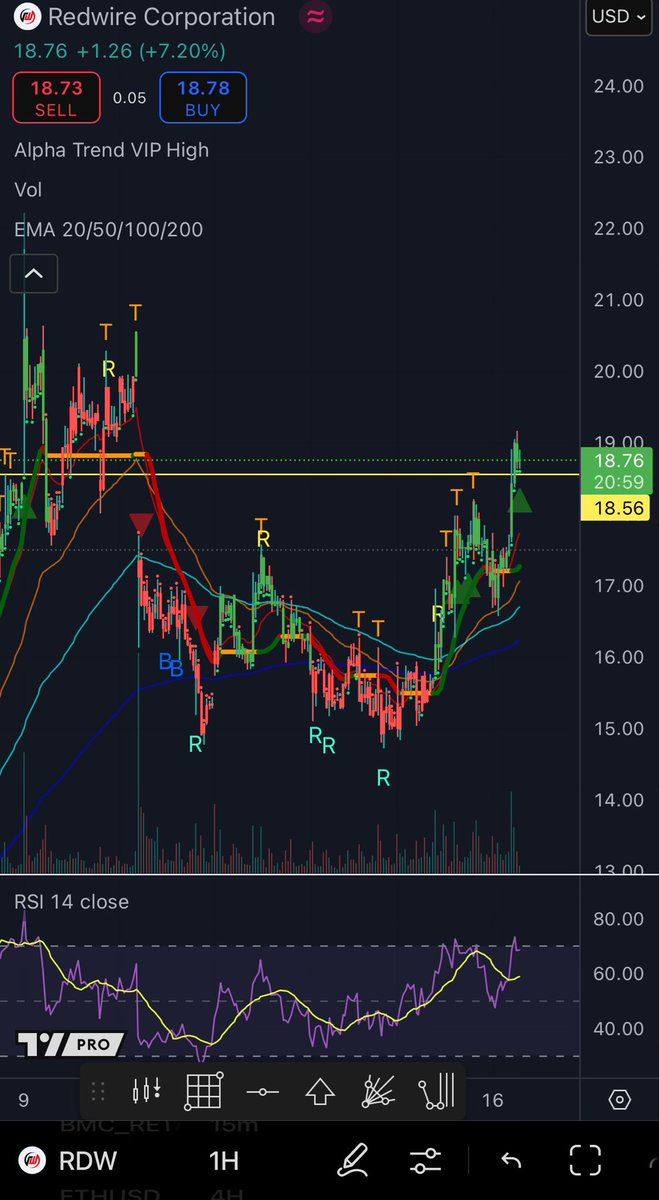Image resolution: width=659 pixels, height=1200 pixels.
Task: Tap the blue BUY 18.78 button
Action: (203, 98)
